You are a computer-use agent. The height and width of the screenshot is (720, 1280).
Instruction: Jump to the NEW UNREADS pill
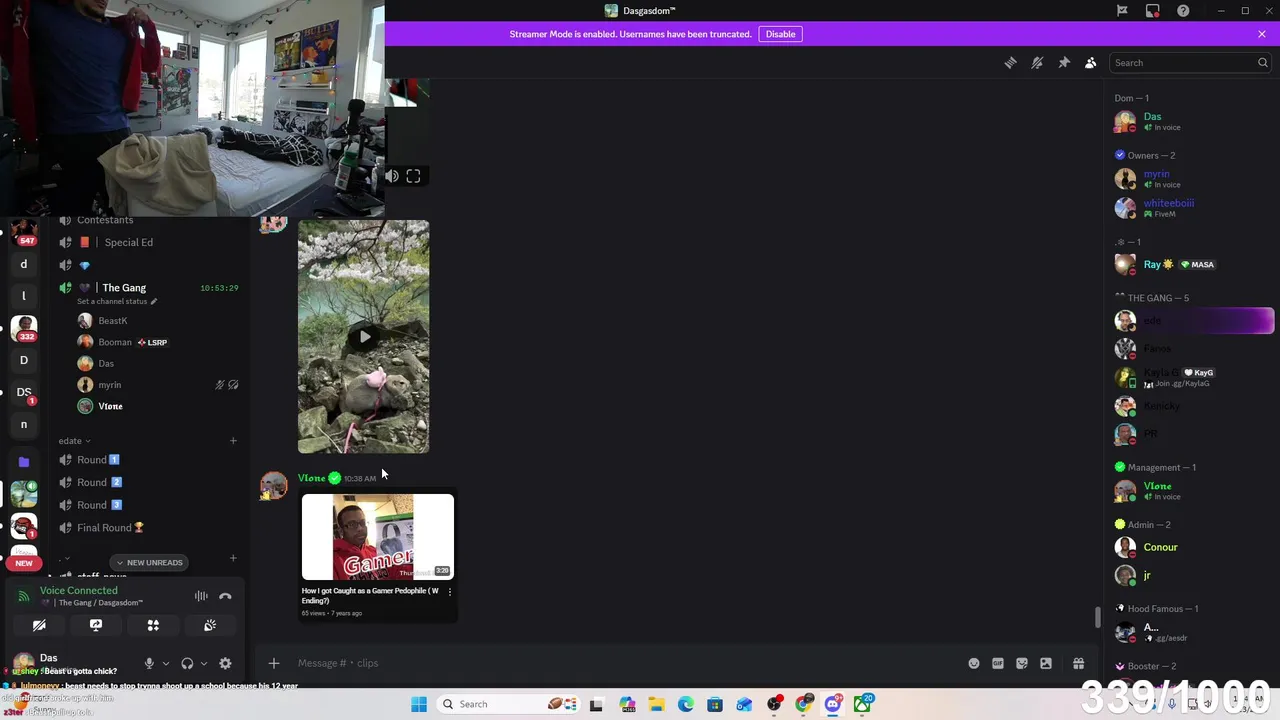point(149,562)
